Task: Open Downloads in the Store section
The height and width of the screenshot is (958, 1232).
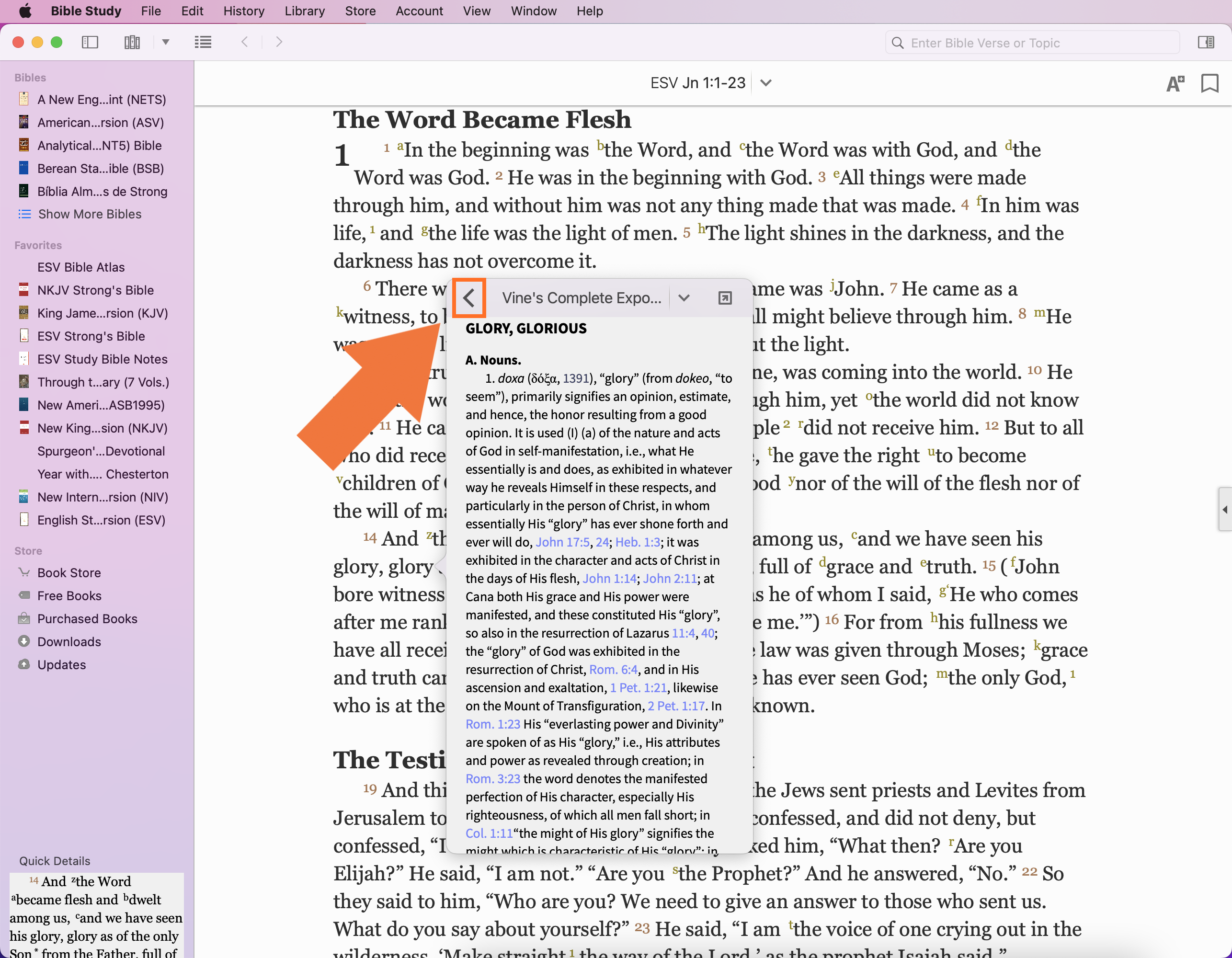Action: (x=69, y=641)
